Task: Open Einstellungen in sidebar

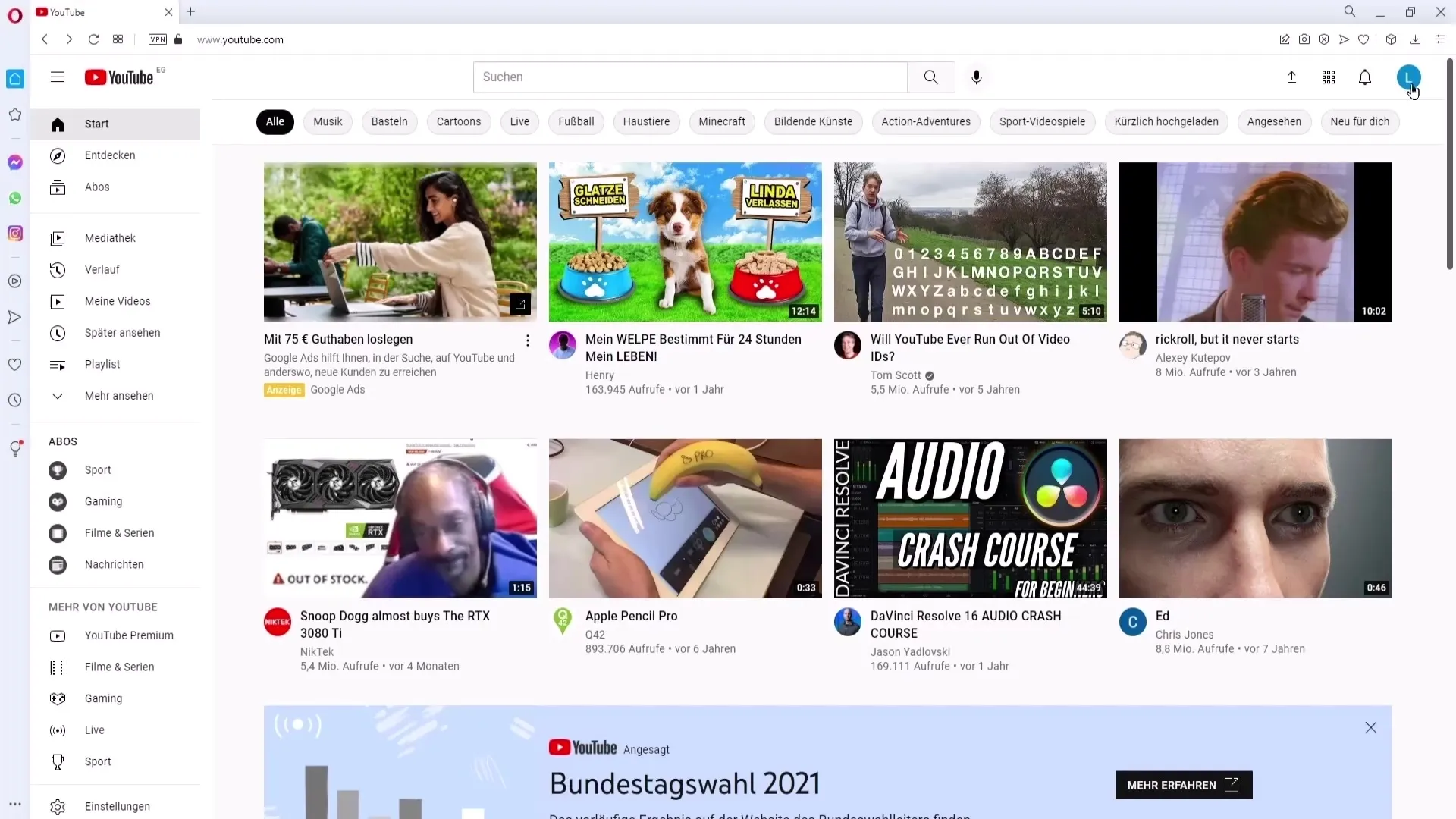Action: pos(115,806)
